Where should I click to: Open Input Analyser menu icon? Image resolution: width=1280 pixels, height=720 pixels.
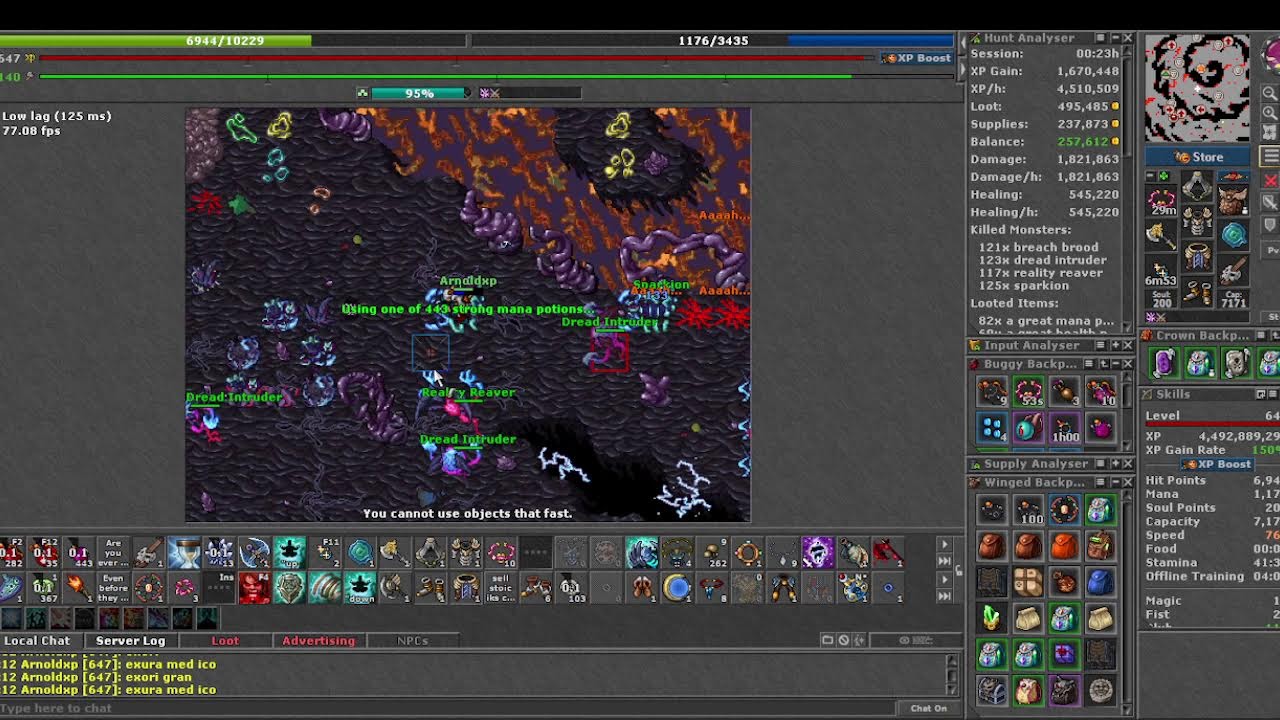pyautogui.click(x=1100, y=345)
